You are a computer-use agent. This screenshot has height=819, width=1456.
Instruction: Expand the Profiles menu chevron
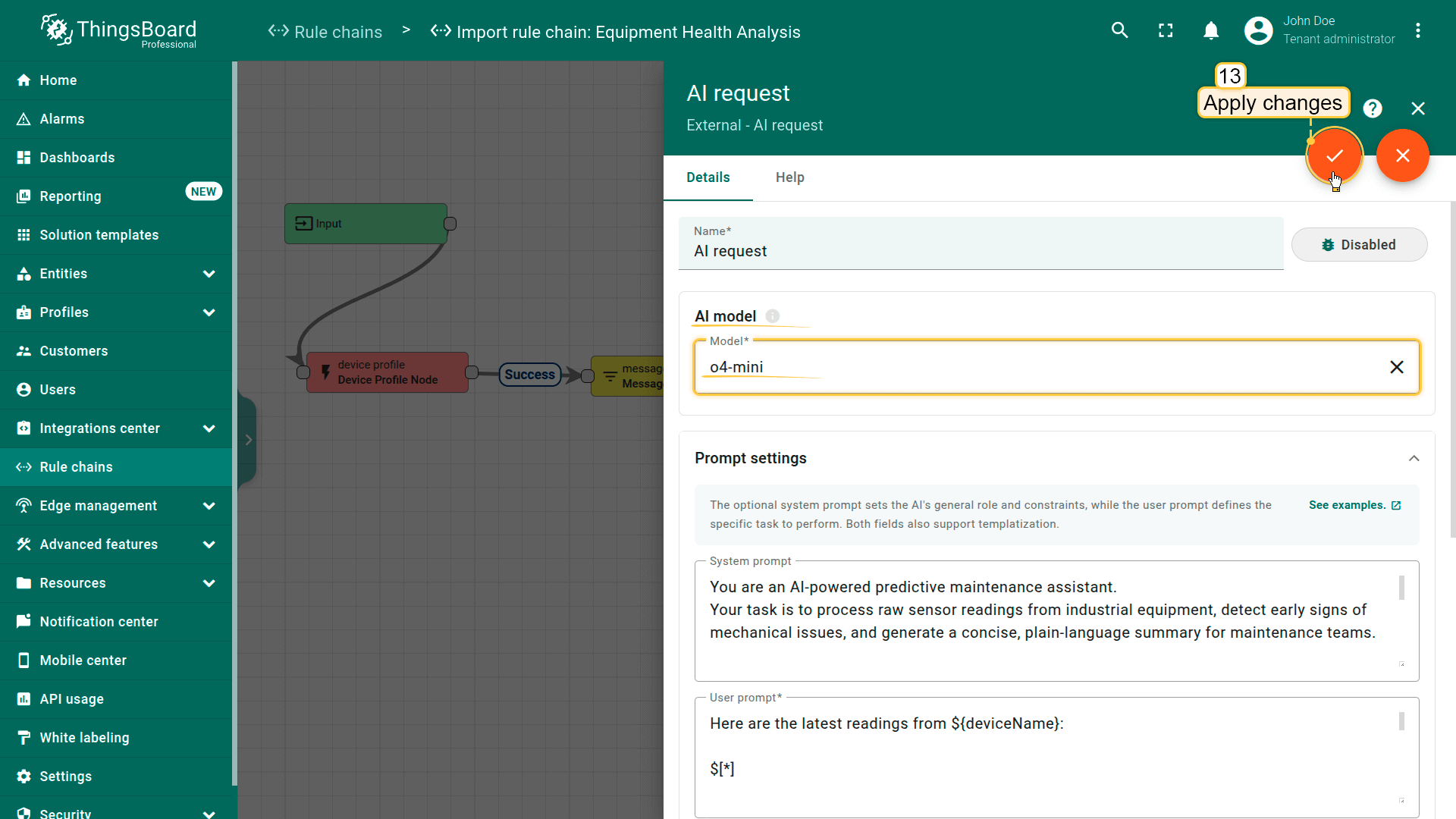[209, 312]
